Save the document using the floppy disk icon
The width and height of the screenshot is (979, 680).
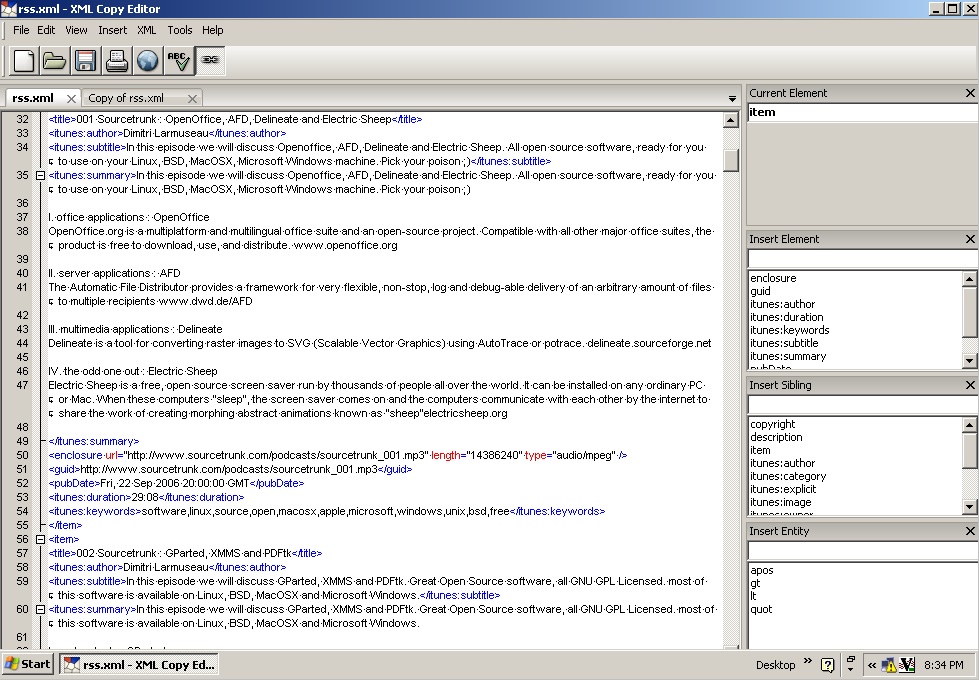click(86, 61)
